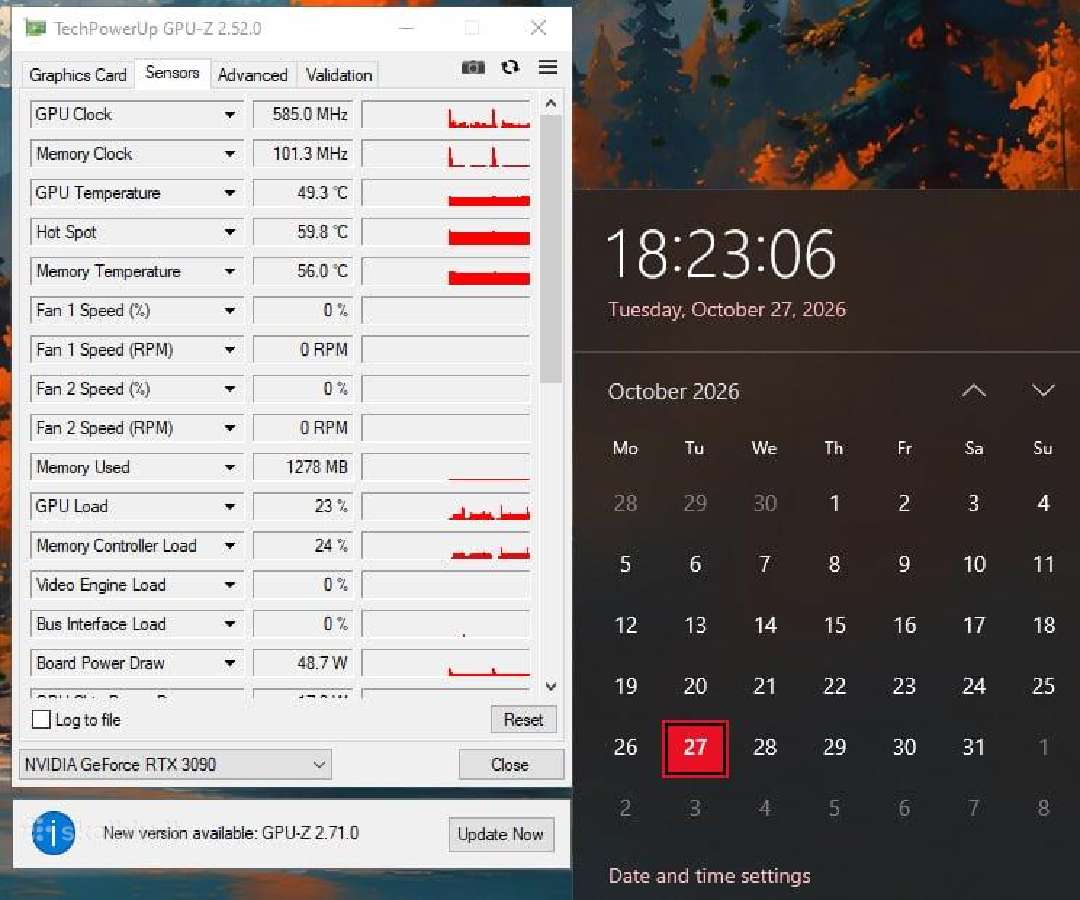This screenshot has height=900, width=1080.
Task: Click the 59.8 °C Hot Spot value
Action: [303, 232]
